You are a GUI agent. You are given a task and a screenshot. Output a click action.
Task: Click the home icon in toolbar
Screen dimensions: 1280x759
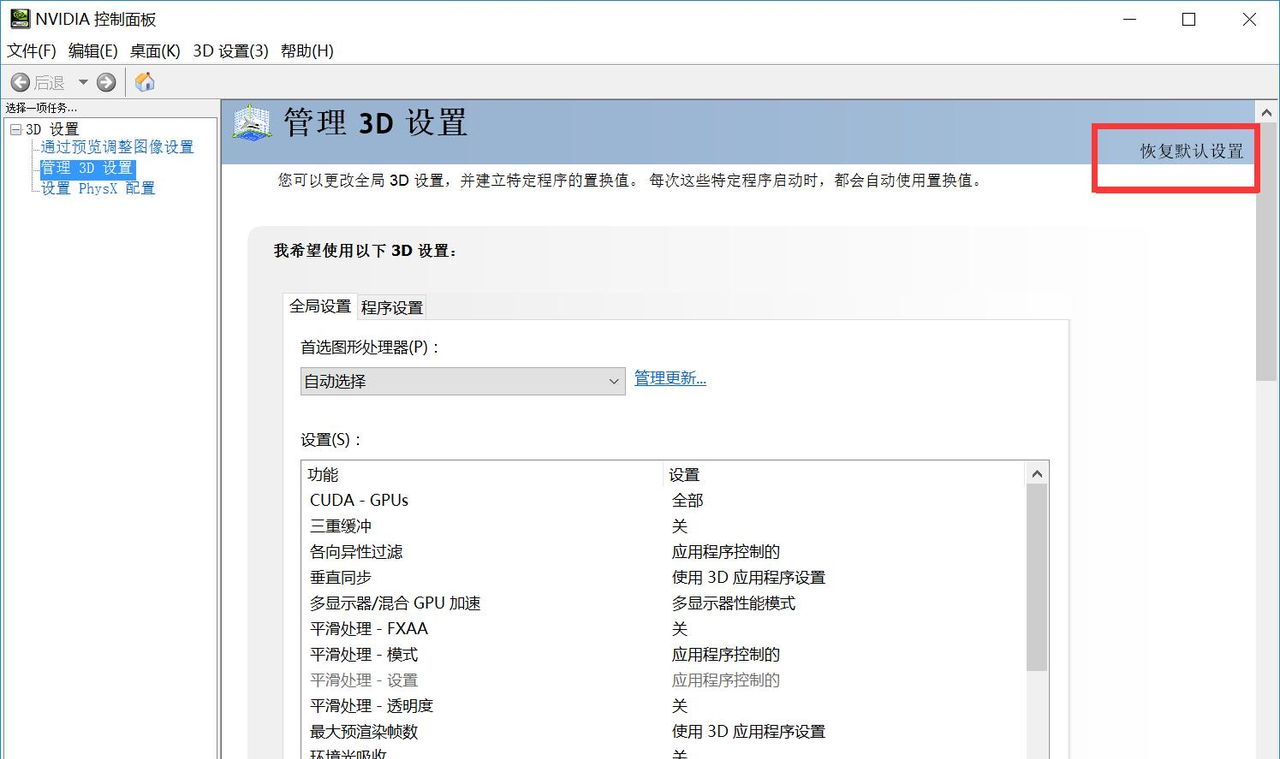(x=144, y=82)
